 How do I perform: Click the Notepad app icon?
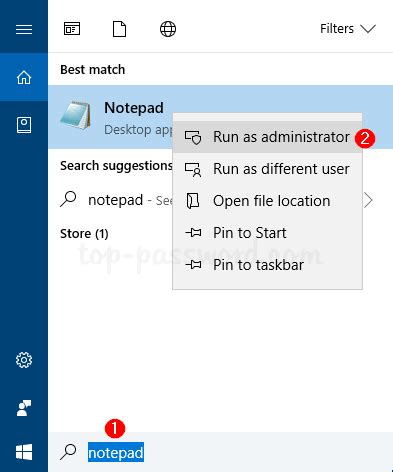point(76,115)
